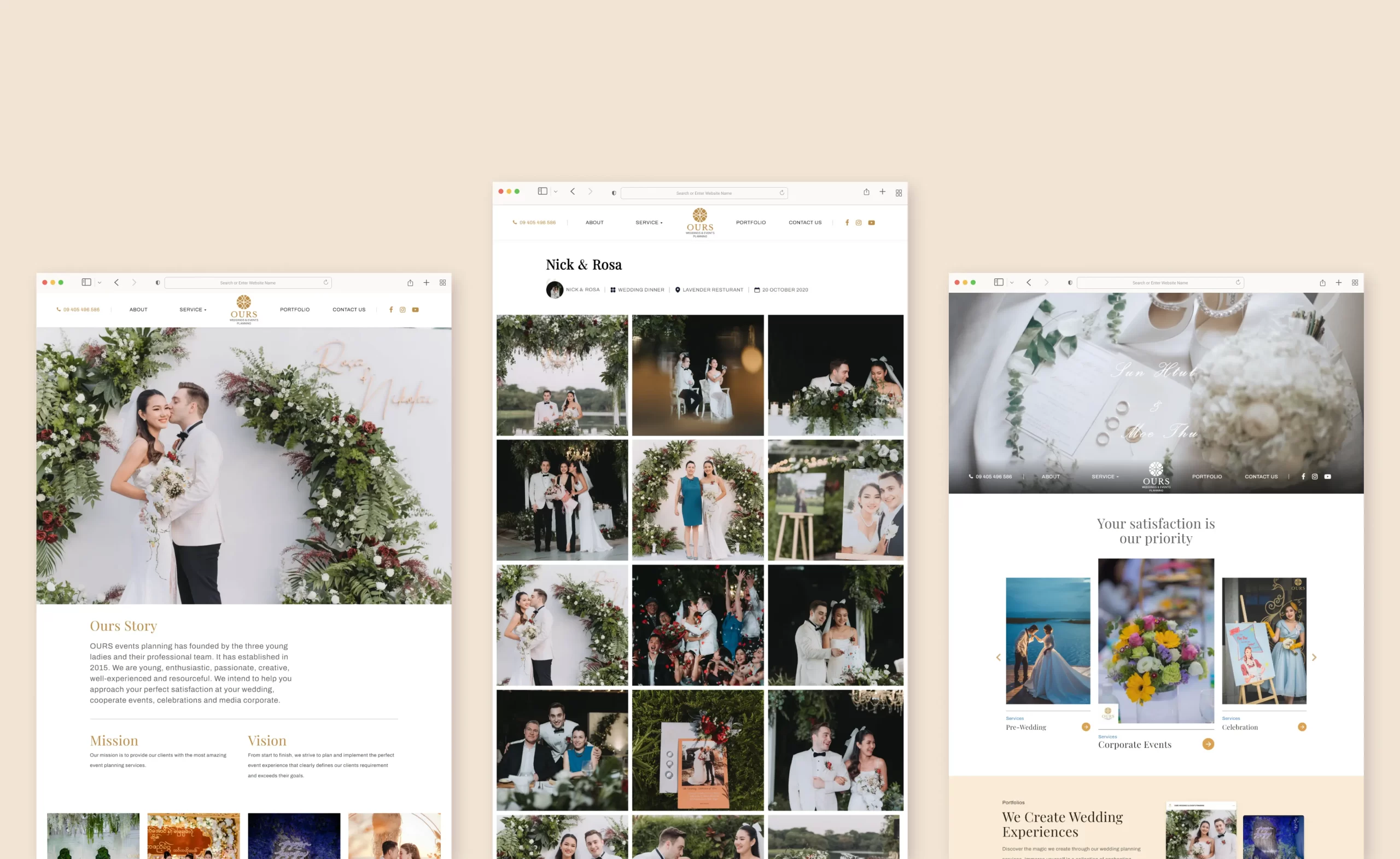Image resolution: width=1400 pixels, height=859 pixels.
Task: Open Corporate Events service arrow button
Action: (x=1208, y=744)
